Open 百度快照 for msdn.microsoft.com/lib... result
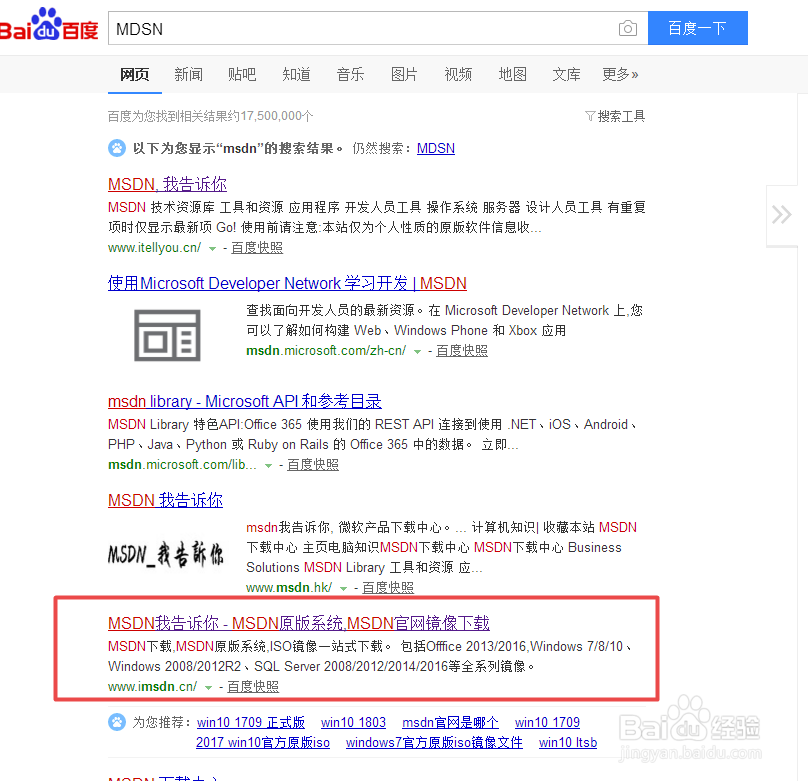This screenshot has height=781, width=808. 313,465
